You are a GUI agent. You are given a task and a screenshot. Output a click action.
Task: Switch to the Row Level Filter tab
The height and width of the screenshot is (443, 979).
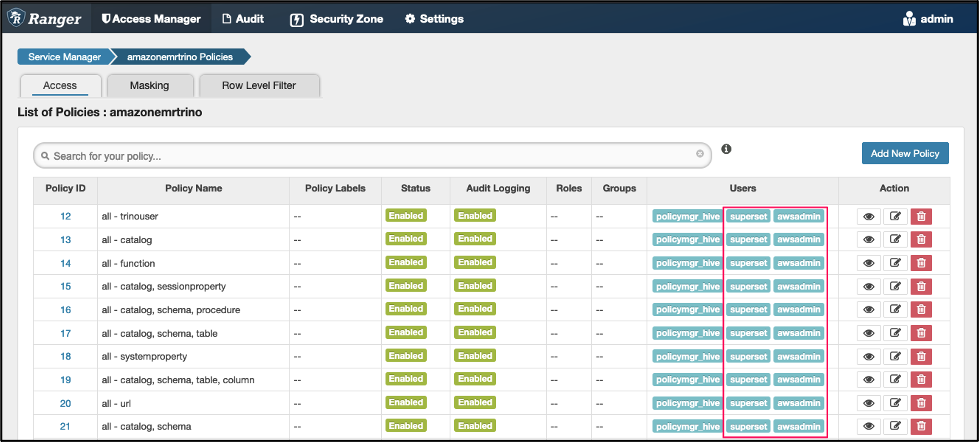click(259, 86)
